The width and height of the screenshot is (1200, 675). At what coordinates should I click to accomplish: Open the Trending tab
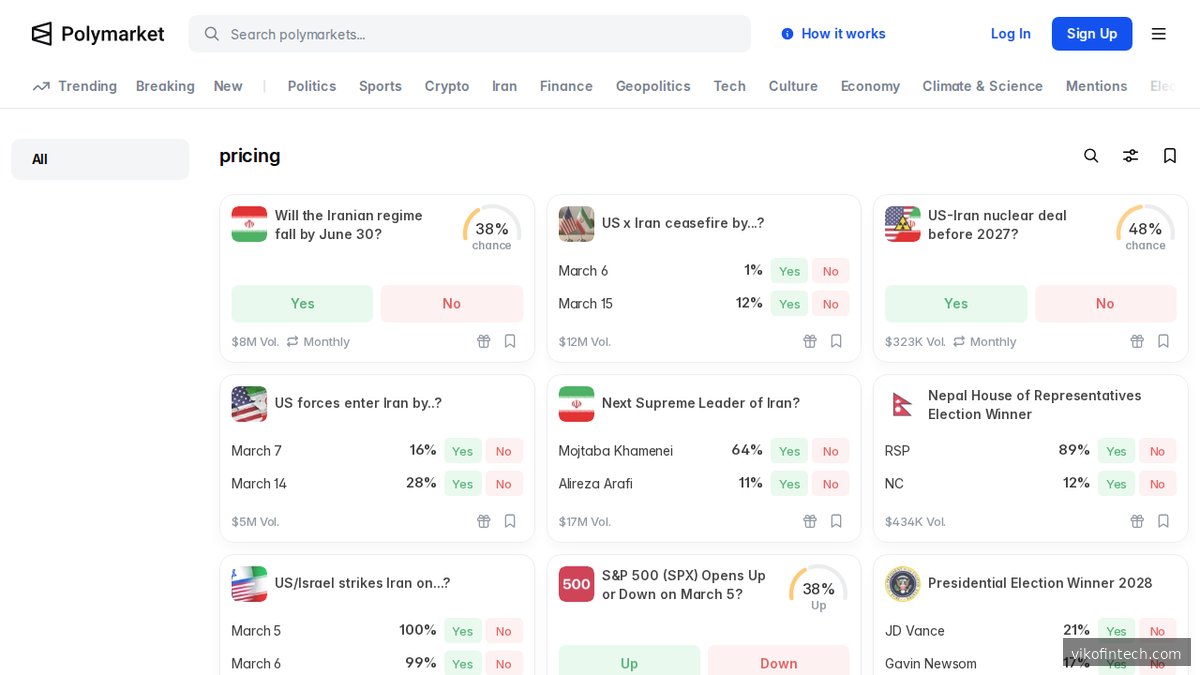point(75,86)
